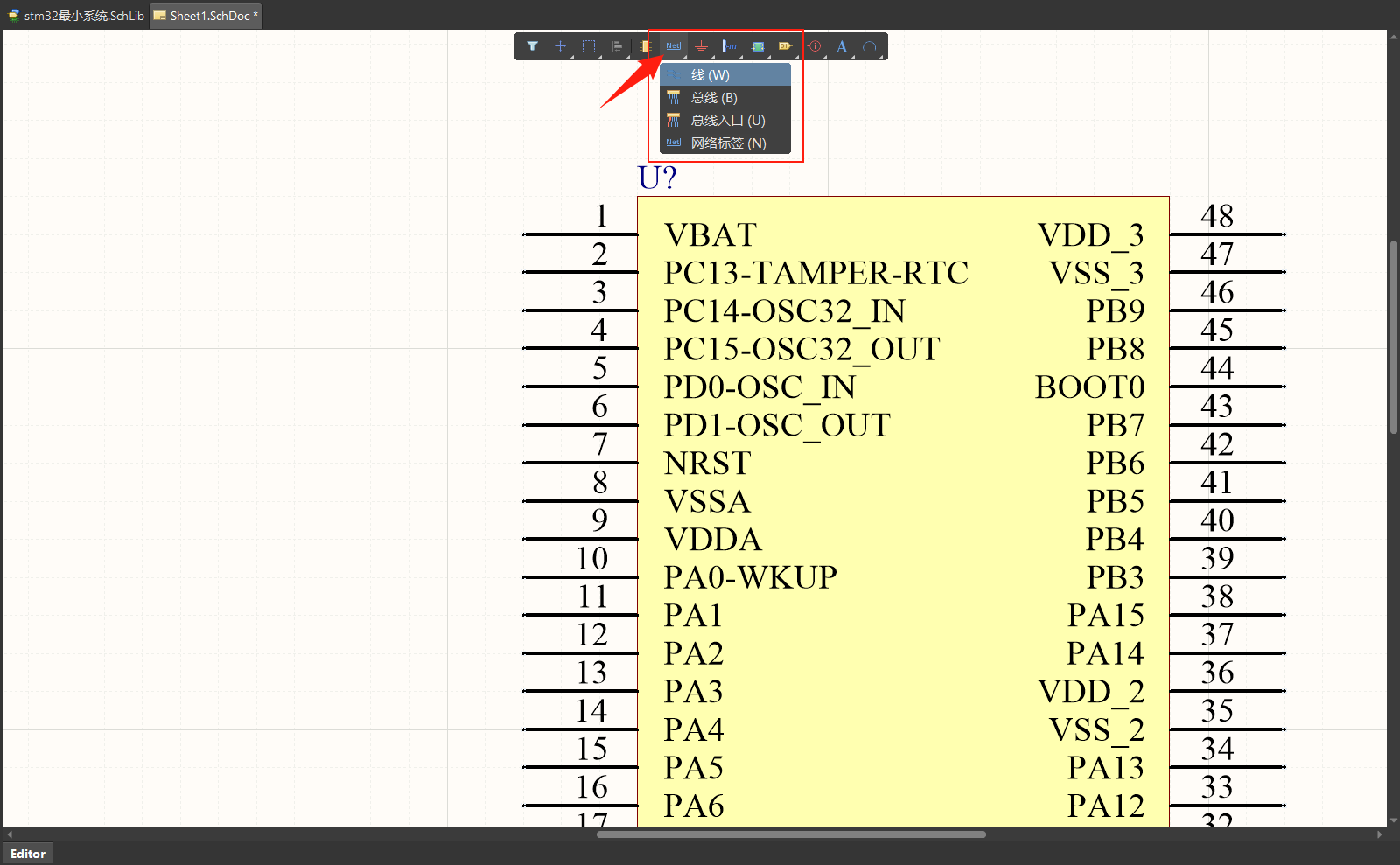Click the PA1 pin name

[693, 616]
